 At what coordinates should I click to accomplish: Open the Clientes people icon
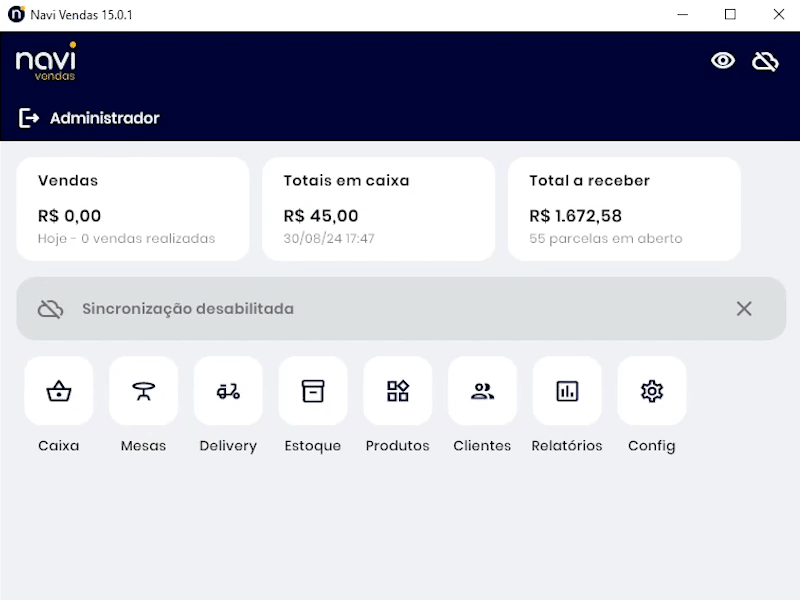[x=482, y=391]
